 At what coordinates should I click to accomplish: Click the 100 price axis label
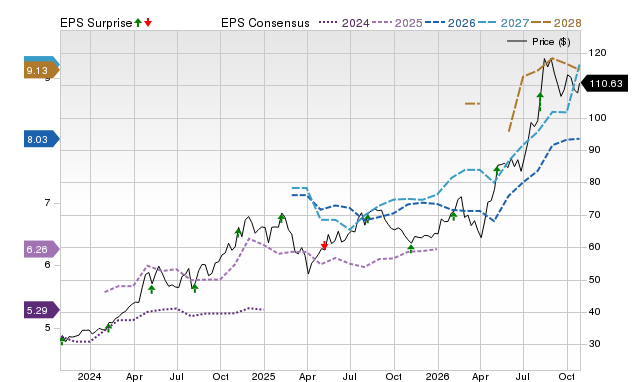tap(598, 118)
